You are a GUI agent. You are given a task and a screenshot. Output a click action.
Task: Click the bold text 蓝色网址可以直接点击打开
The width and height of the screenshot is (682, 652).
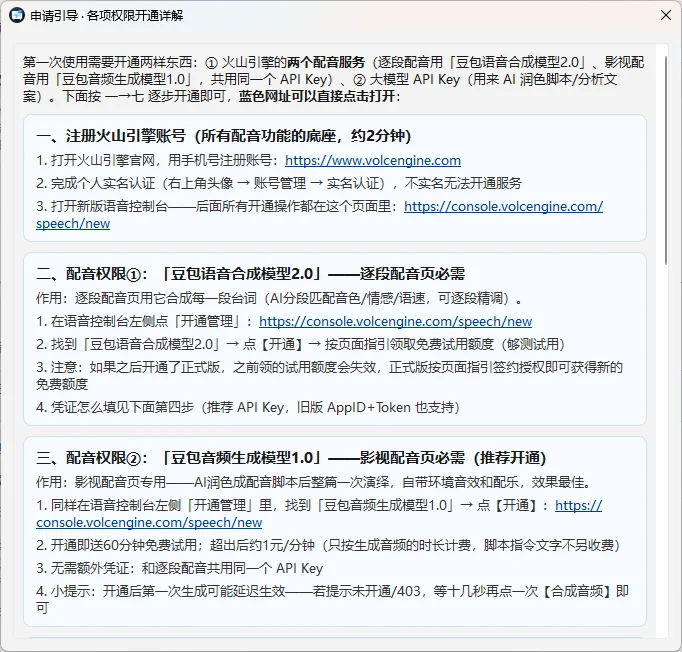pyautogui.click(x=317, y=96)
